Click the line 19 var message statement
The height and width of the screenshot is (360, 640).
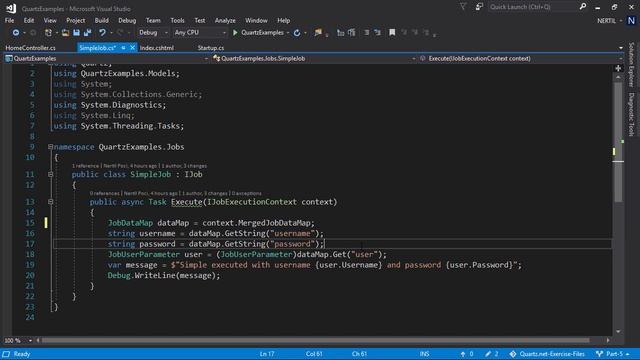pyautogui.click(x=314, y=265)
